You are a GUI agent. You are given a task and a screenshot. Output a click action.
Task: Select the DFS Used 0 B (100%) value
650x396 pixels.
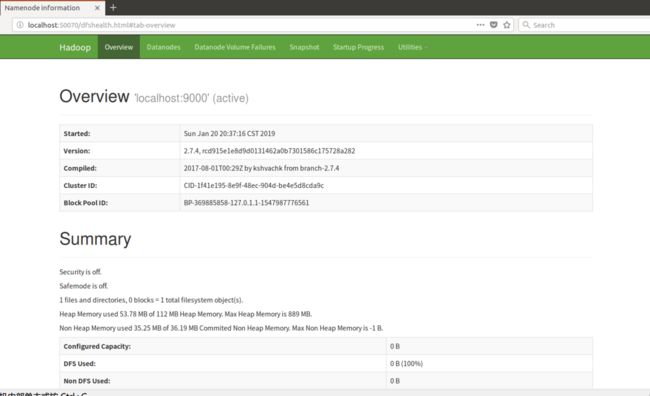click(x=406, y=364)
